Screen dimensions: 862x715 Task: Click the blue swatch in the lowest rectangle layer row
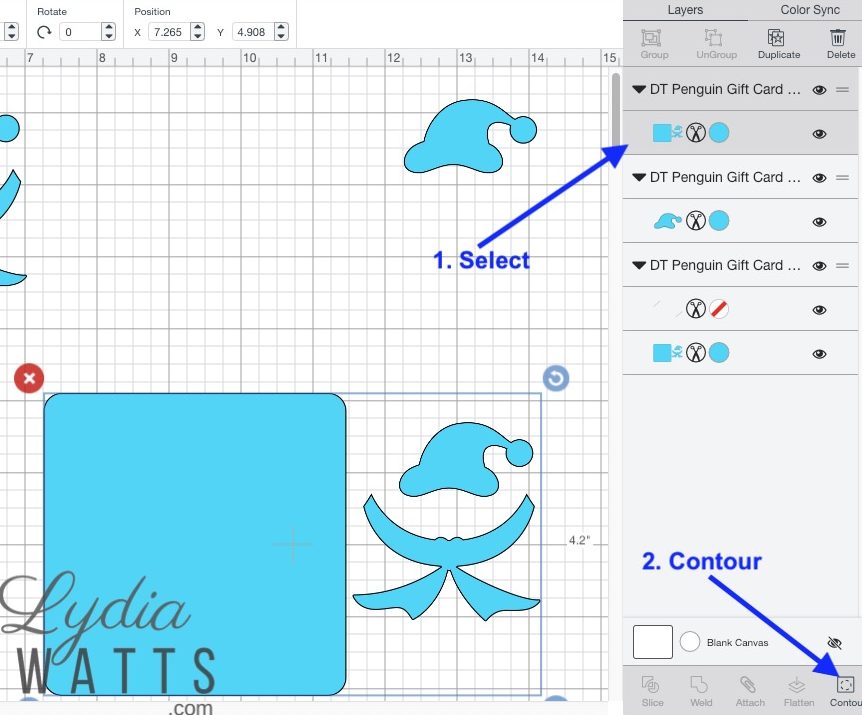tap(719, 353)
